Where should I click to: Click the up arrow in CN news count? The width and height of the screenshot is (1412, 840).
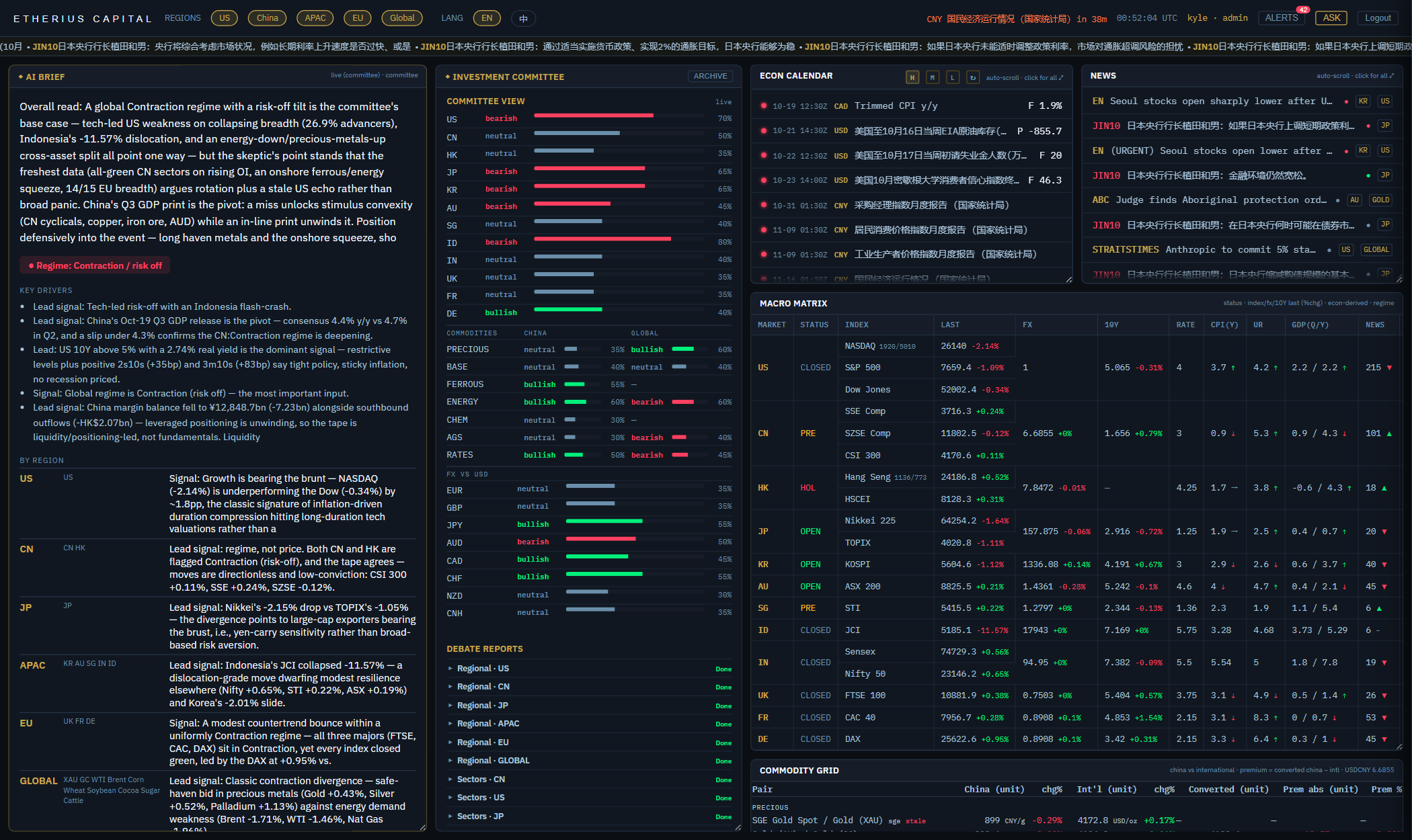pos(1389,433)
